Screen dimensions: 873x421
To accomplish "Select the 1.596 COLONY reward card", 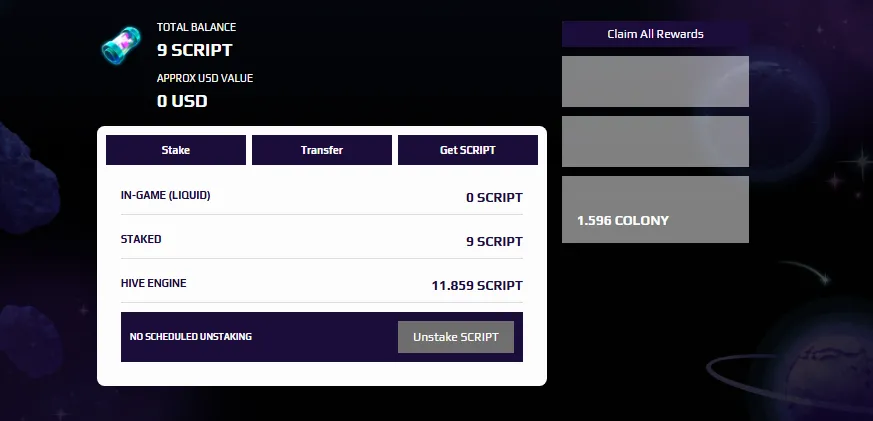I will (x=655, y=209).
